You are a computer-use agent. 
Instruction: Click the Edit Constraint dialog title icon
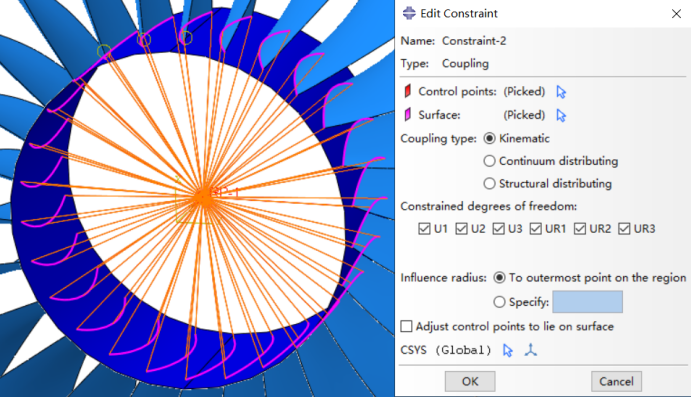click(x=409, y=13)
